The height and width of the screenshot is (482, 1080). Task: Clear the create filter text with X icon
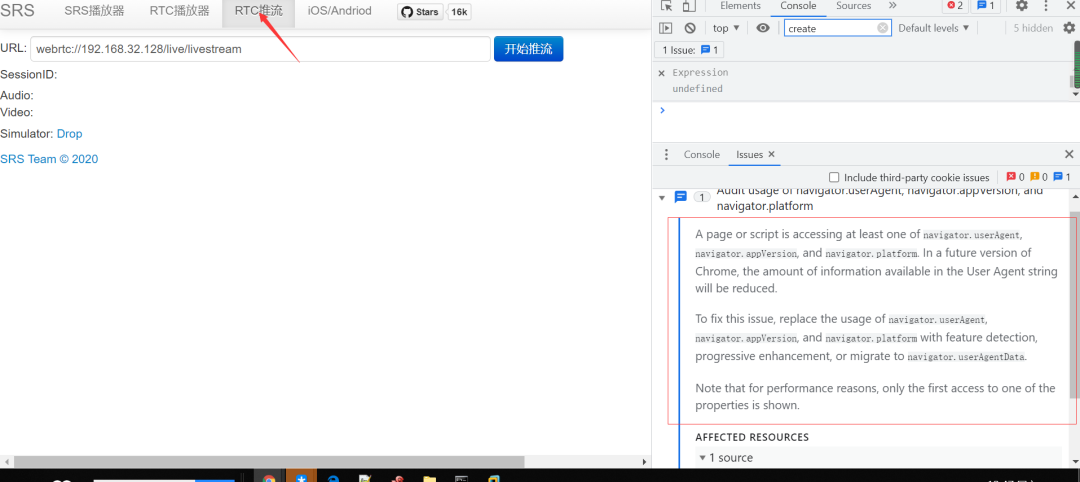pos(882,28)
